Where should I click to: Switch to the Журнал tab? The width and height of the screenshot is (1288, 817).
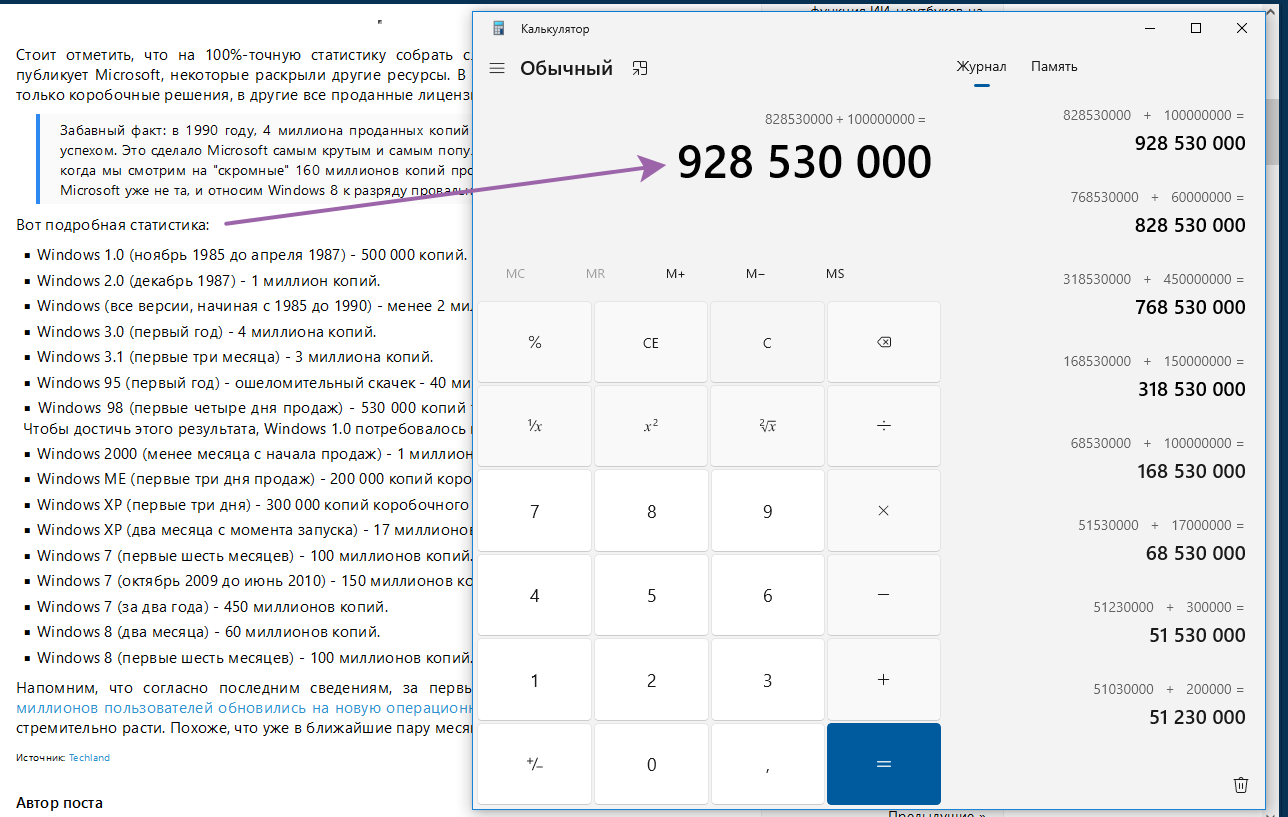[x=981, y=67]
